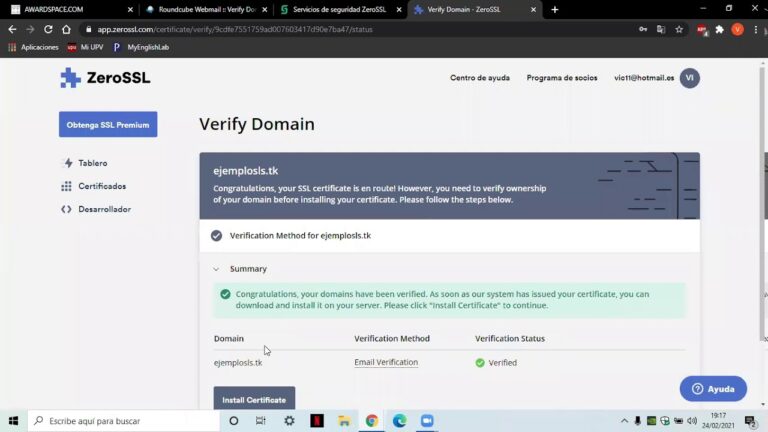Screen dimensions: 768x432
Task: Open the volume control in system tray
Action: pyautogui.click(x=692, y=421)
